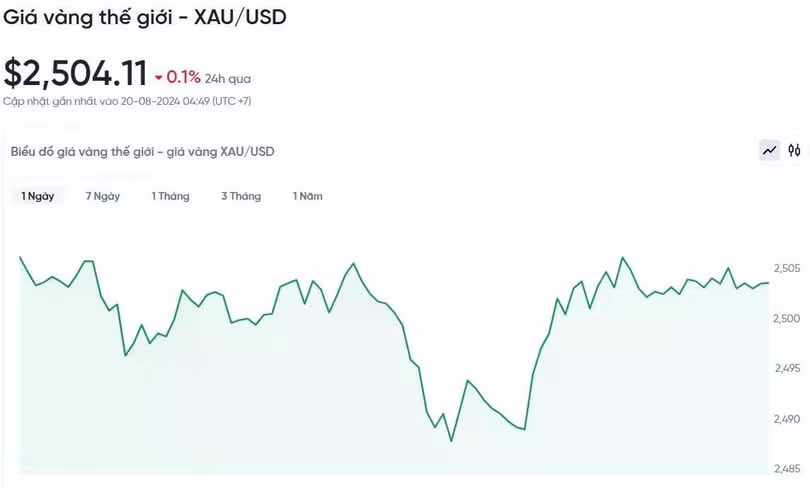Switch to the 1 Tháng range
Image resolution: width=810 pixels, height=488 pixels.
[170, 196]
